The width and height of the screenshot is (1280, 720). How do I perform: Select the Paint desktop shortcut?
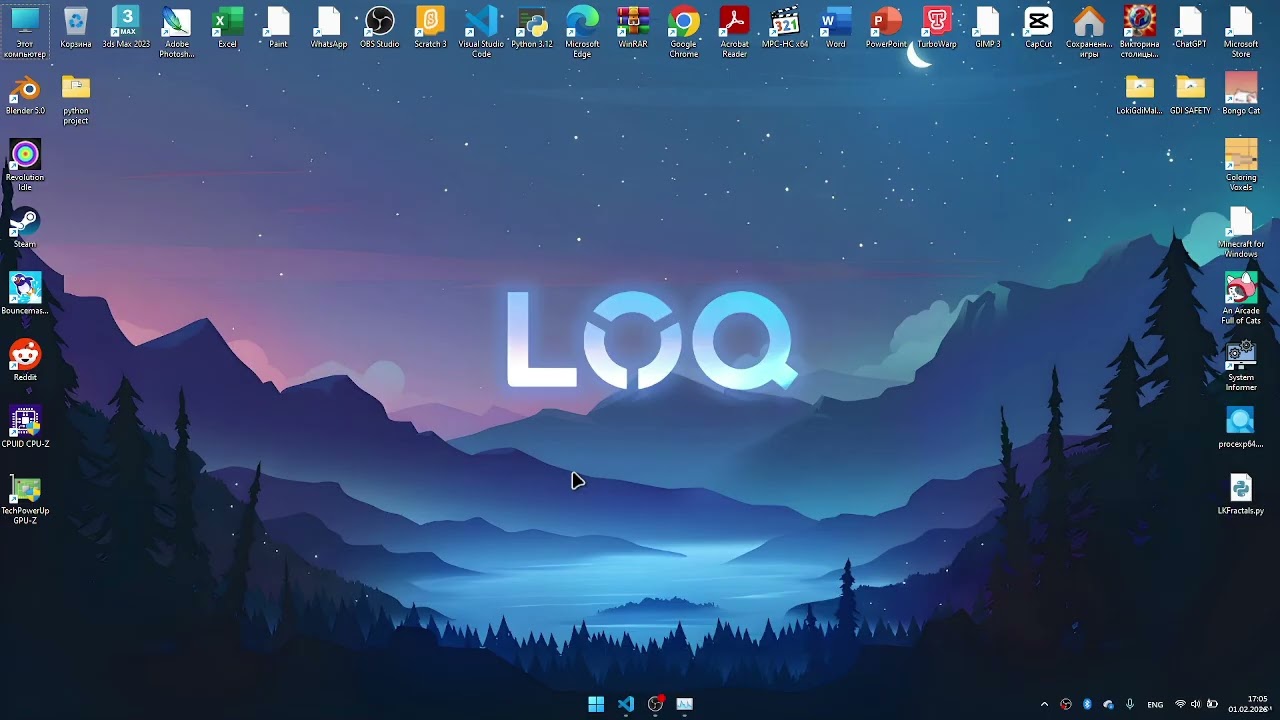pyautogui.click(x=278, y=28)
